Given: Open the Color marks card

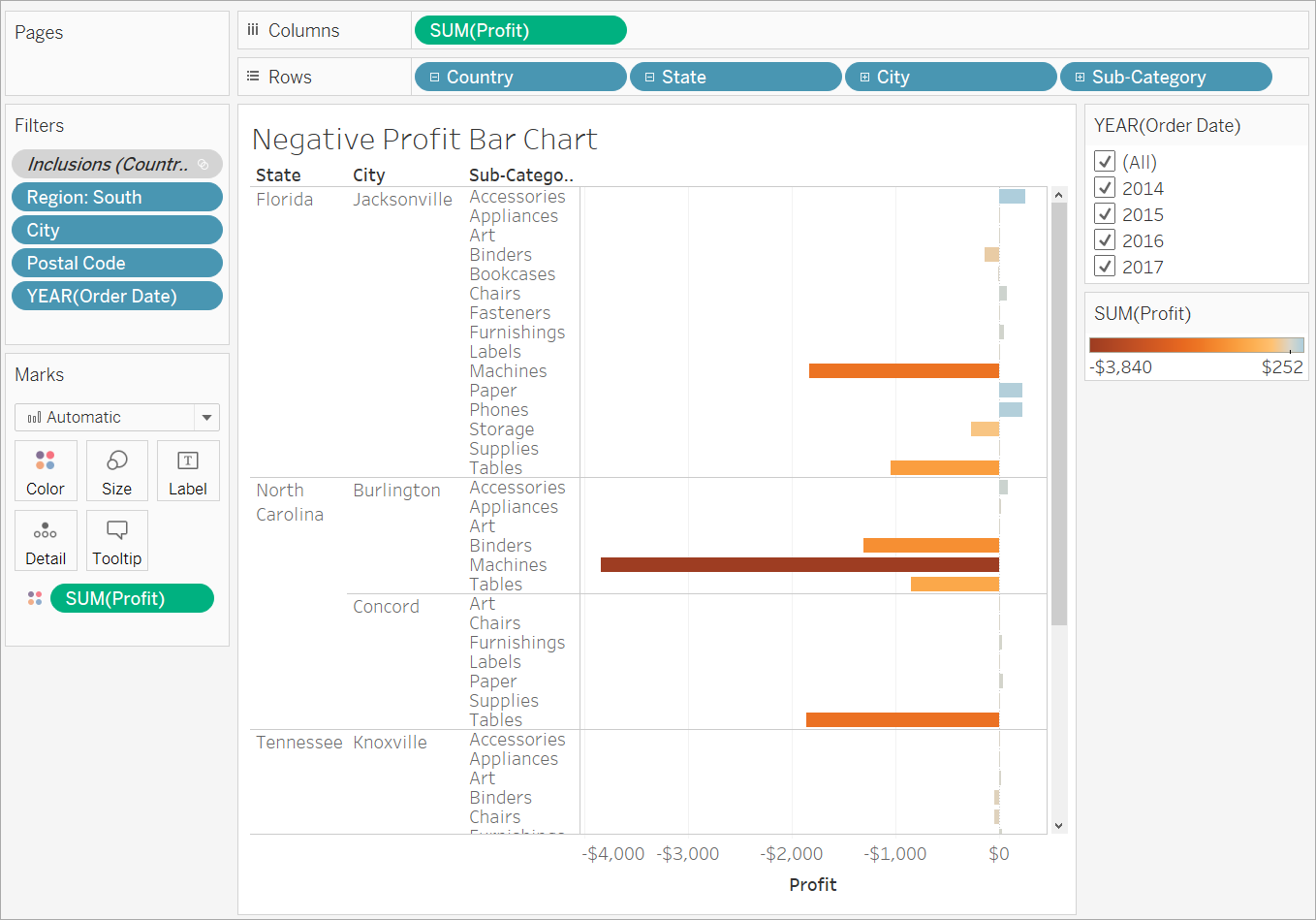Looking at the screenshot, I should click(46, 470).
